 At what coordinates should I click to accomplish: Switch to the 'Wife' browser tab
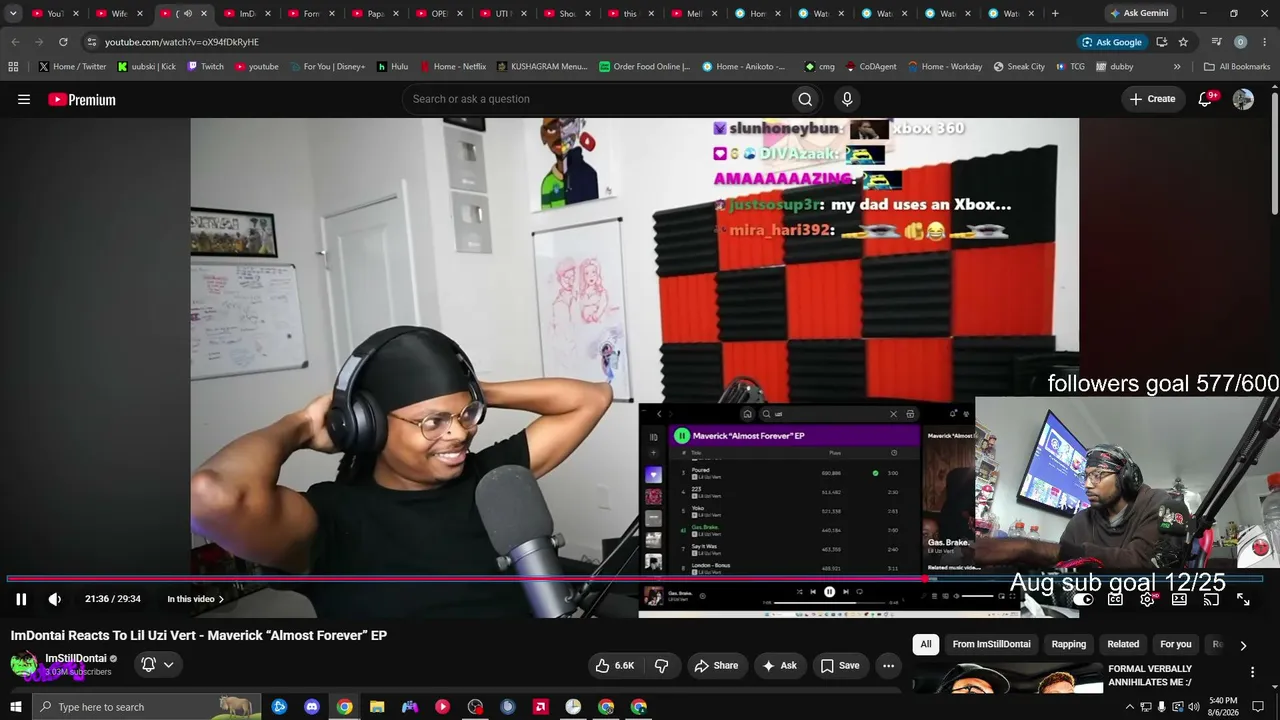(118, 13)
